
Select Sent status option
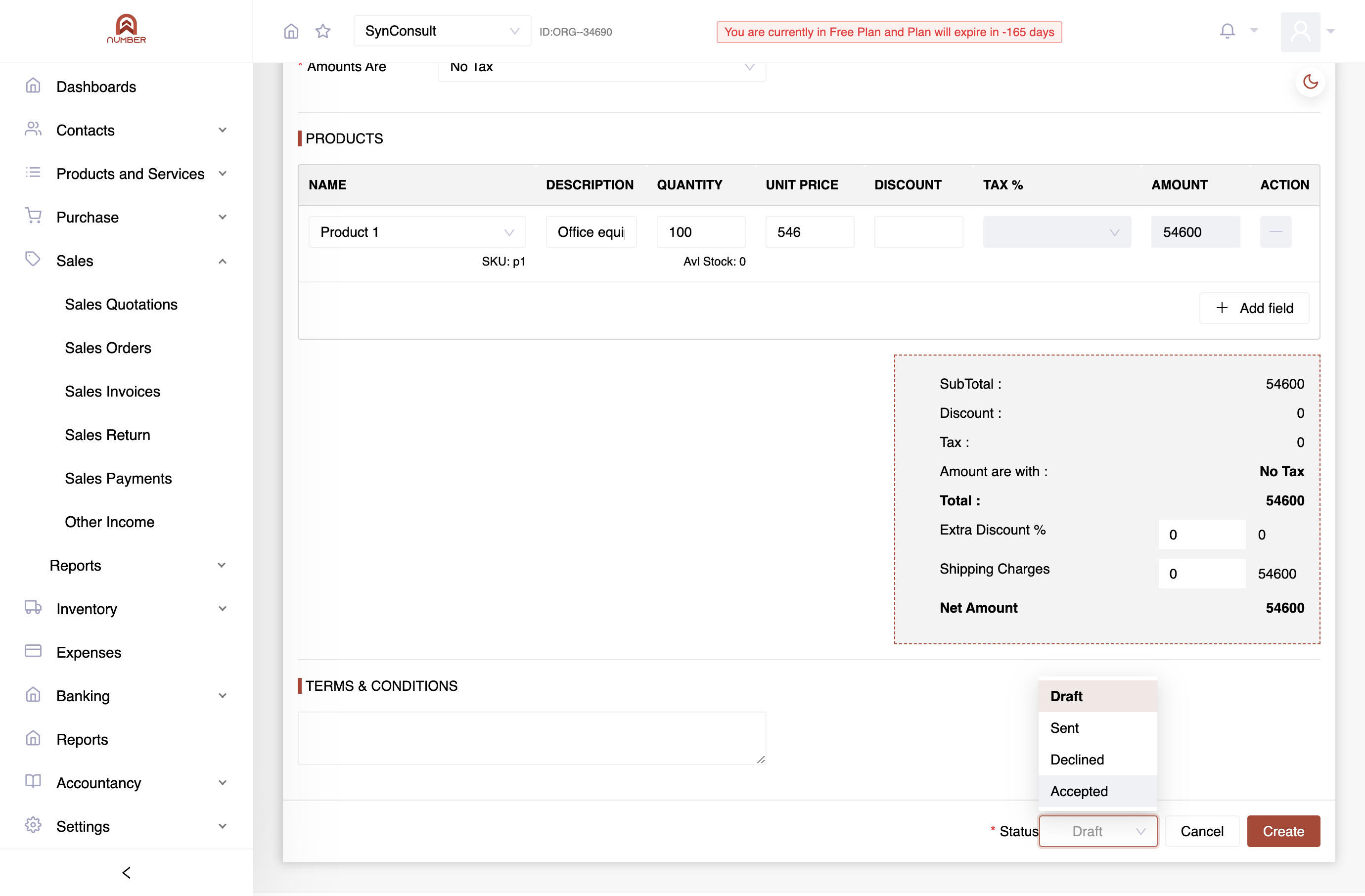pos(1097,727)
